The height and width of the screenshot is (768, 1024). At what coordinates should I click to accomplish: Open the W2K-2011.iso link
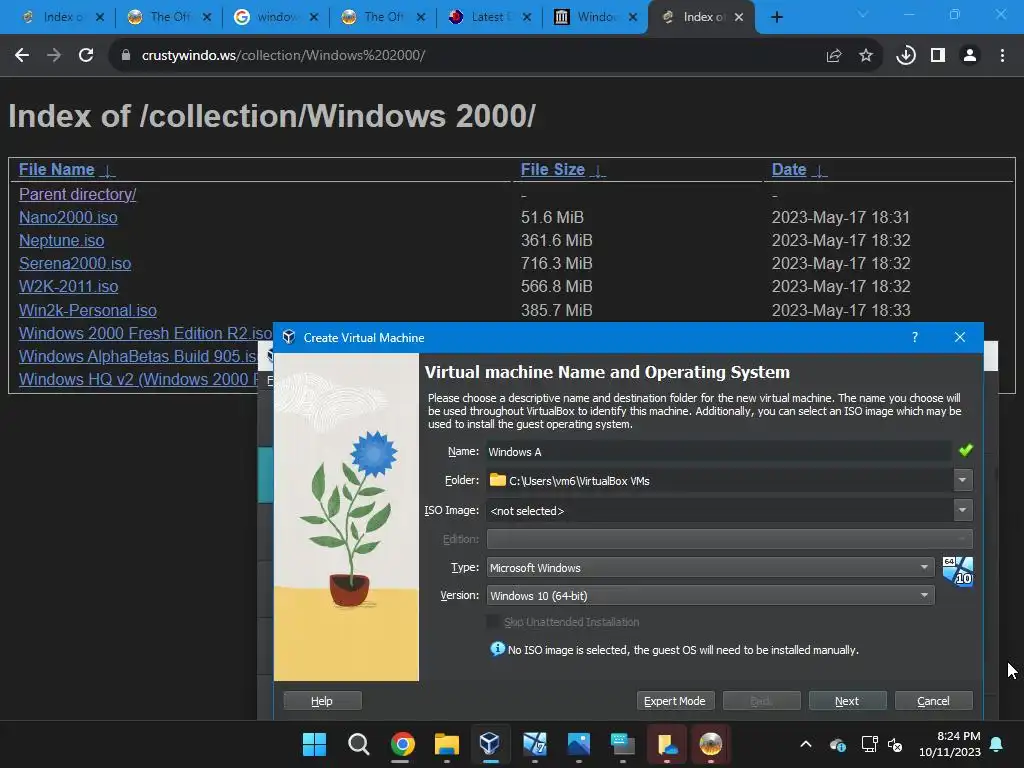pos(69,286)
